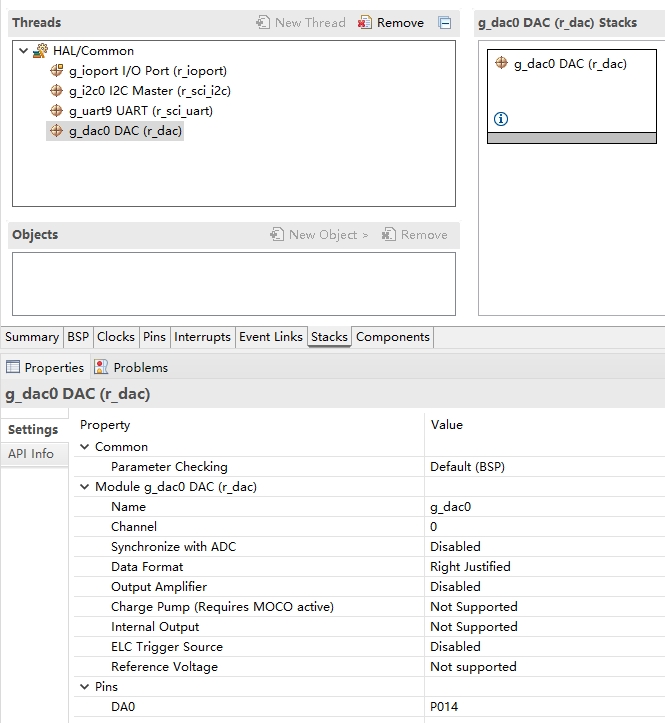The width and height of the screenshot is (665, 723).
Task: Open Parameter Checking value Default (BSP)
Action: coord(545,467)
